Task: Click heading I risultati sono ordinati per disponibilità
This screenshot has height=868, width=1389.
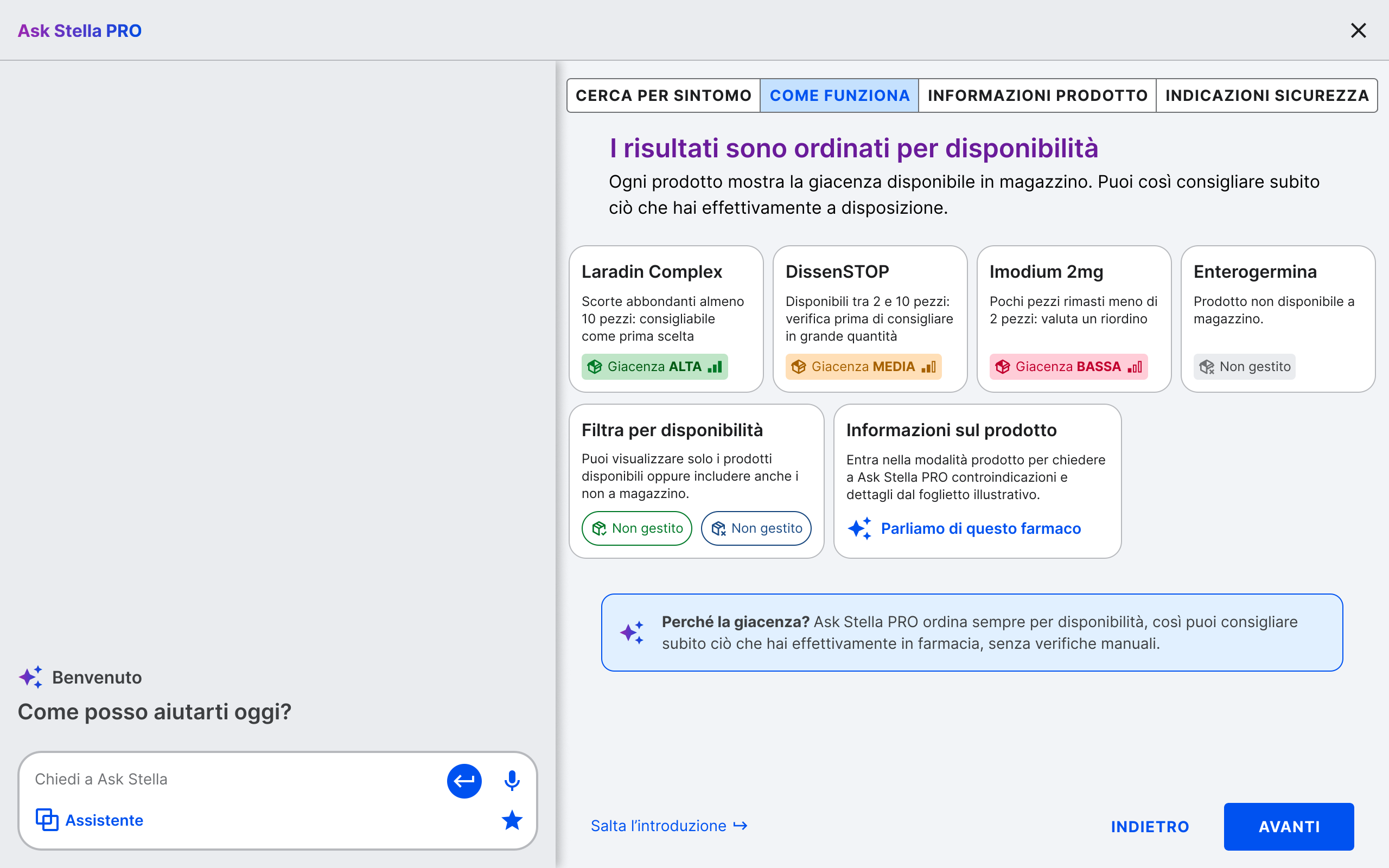Action: click(x=853, y=149)
